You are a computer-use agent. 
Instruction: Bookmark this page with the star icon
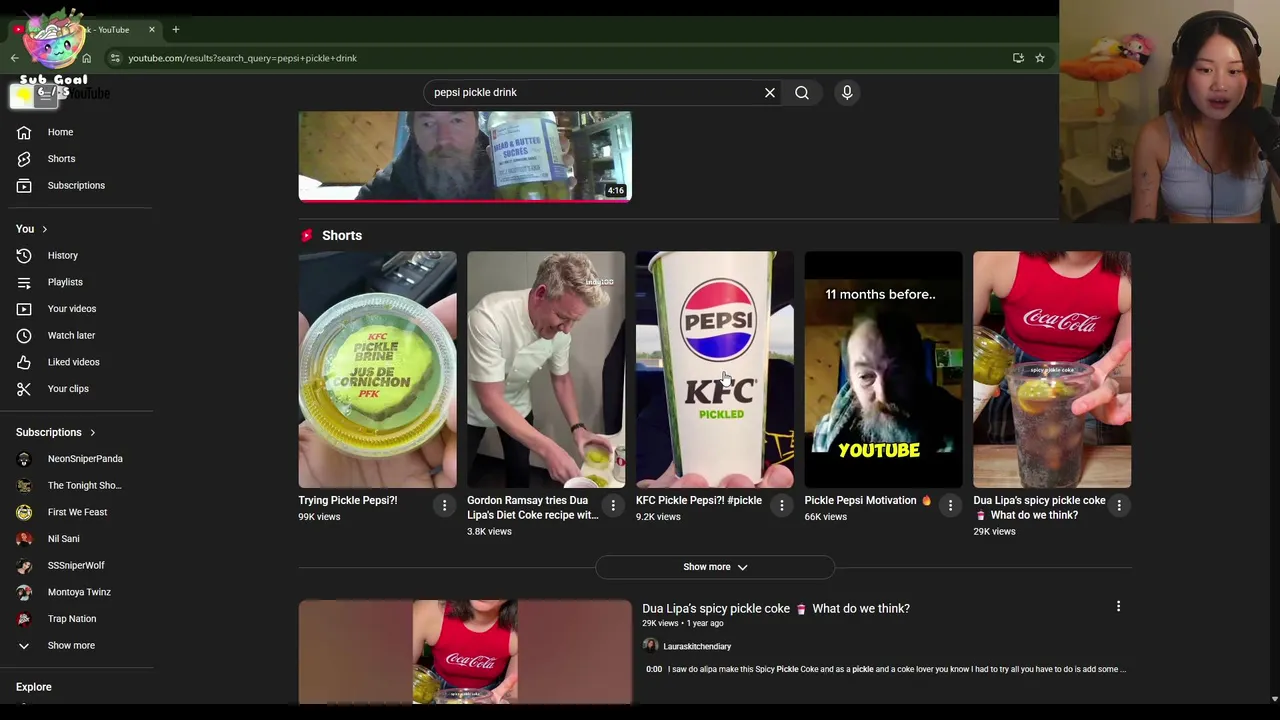click(x=1040, y=58)
